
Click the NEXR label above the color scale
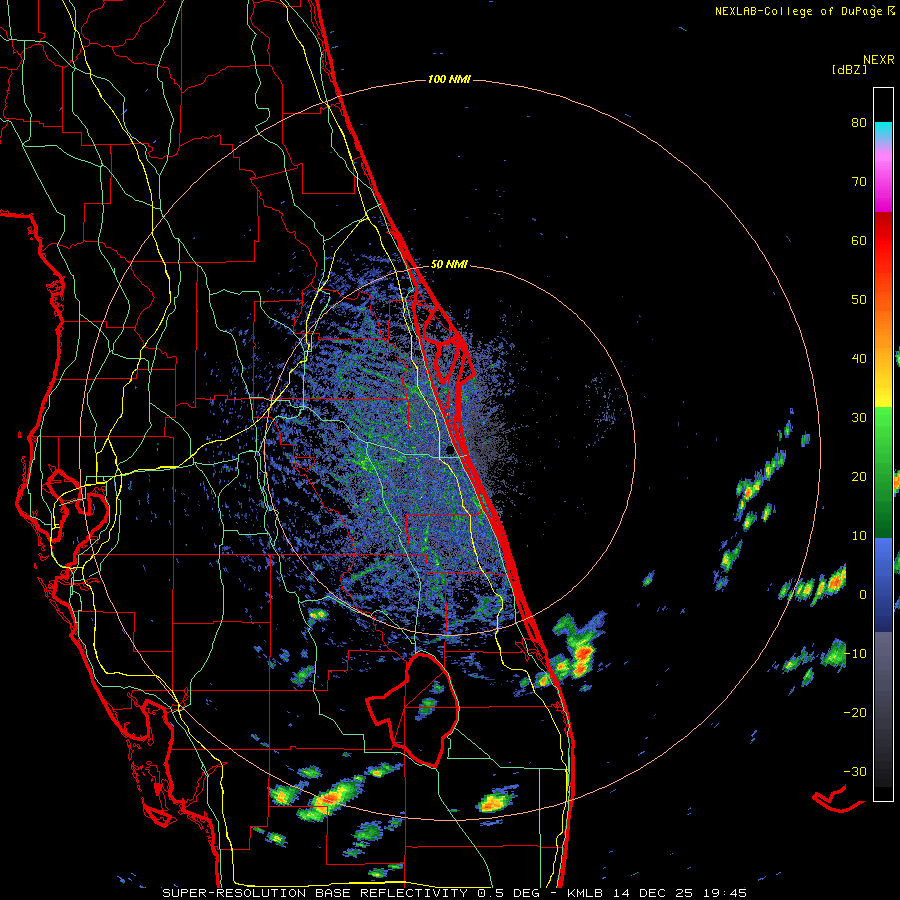879,60
